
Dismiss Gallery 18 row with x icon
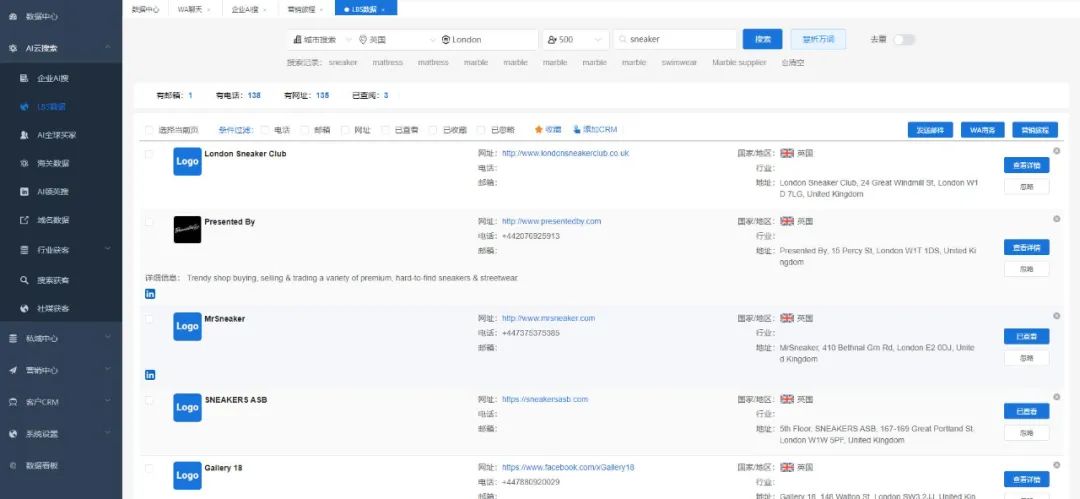pyautogui.click(x=1057, y=465)
